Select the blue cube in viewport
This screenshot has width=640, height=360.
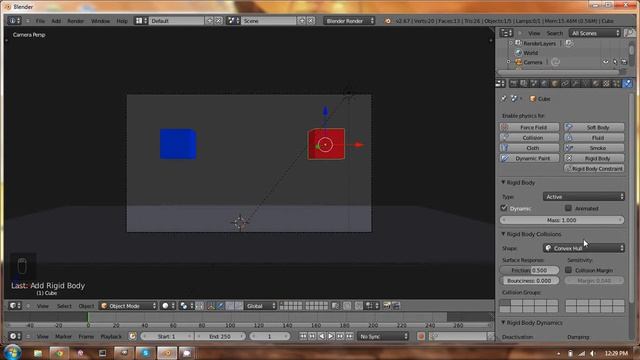[x=178, y=144]
